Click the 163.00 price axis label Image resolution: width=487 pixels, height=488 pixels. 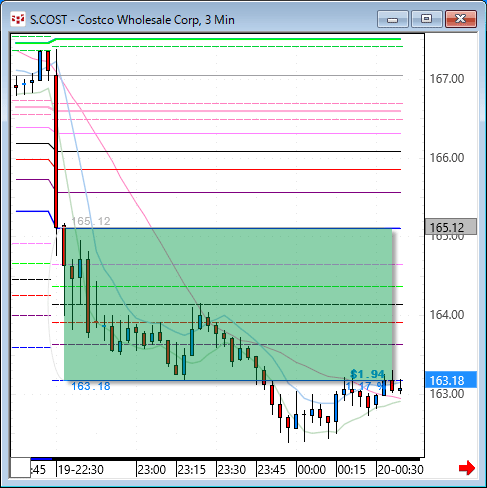447,394
